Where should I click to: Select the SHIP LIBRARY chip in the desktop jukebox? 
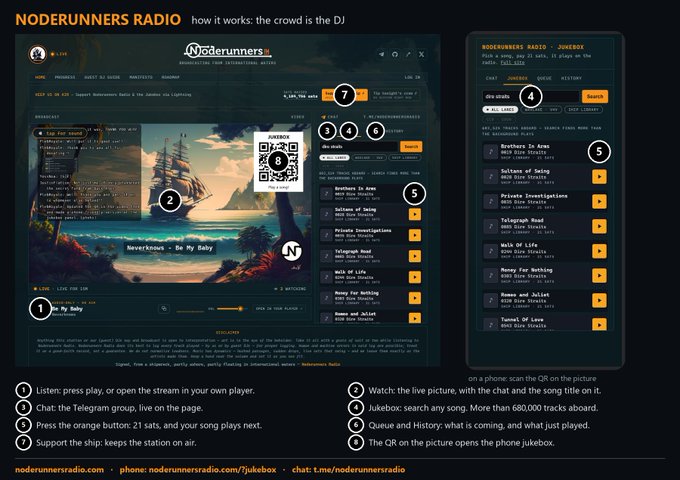[404, 157]
